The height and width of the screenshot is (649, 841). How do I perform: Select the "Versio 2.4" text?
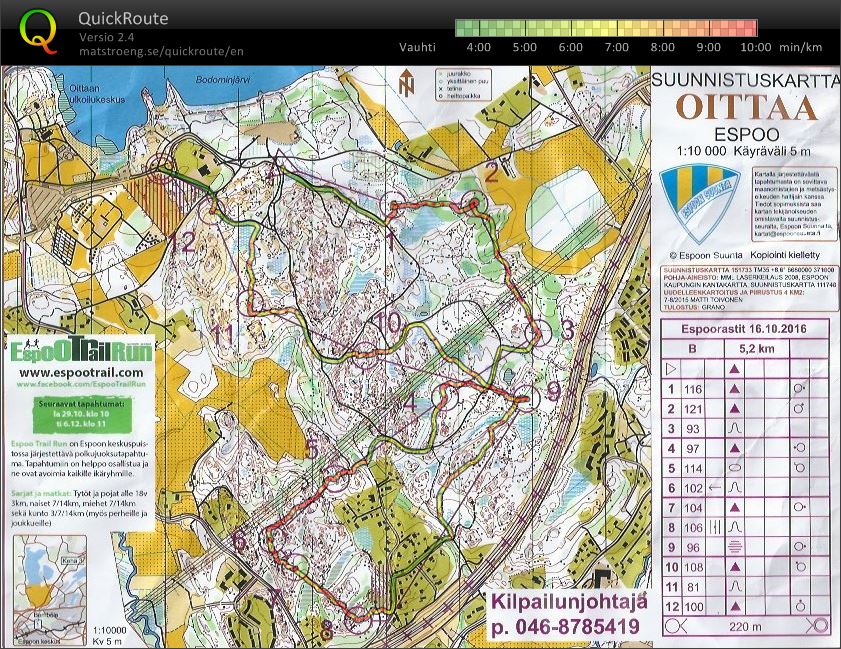pyautogui.click(x=106, y=37)
